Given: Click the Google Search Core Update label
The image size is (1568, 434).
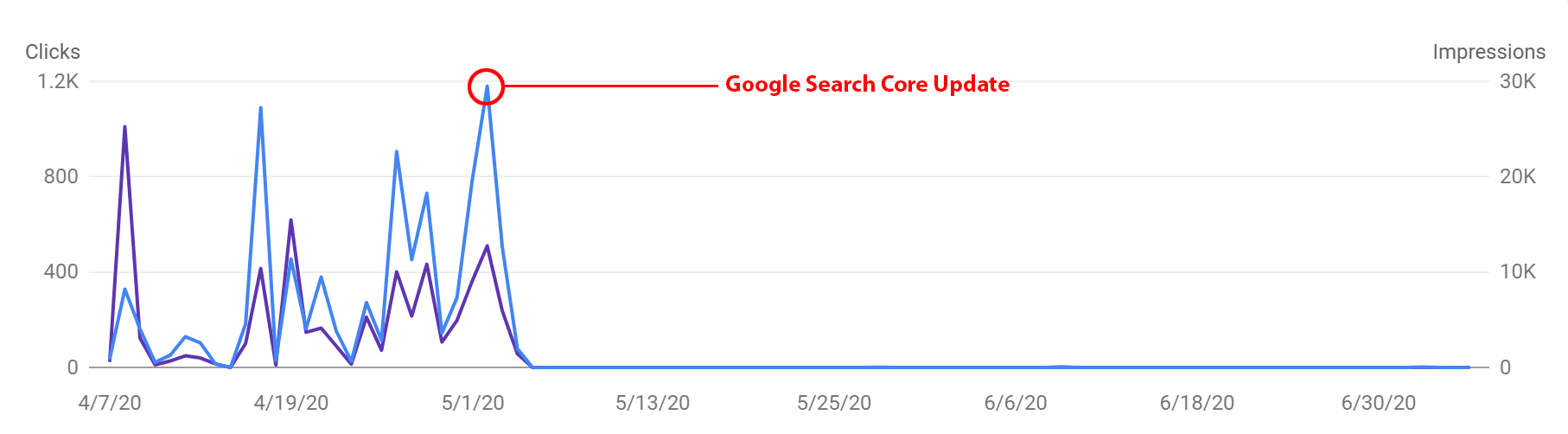Looking at the screenshot, I should click(867, 84).
